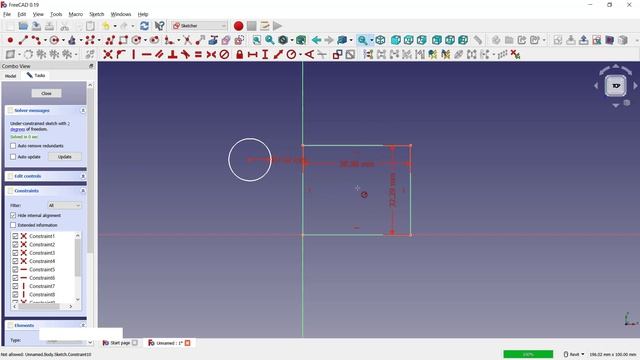Viewport: 640px width, 360px height.
Task: Open the Revit navigation style dropdown
Action: (x=574, y=354)
